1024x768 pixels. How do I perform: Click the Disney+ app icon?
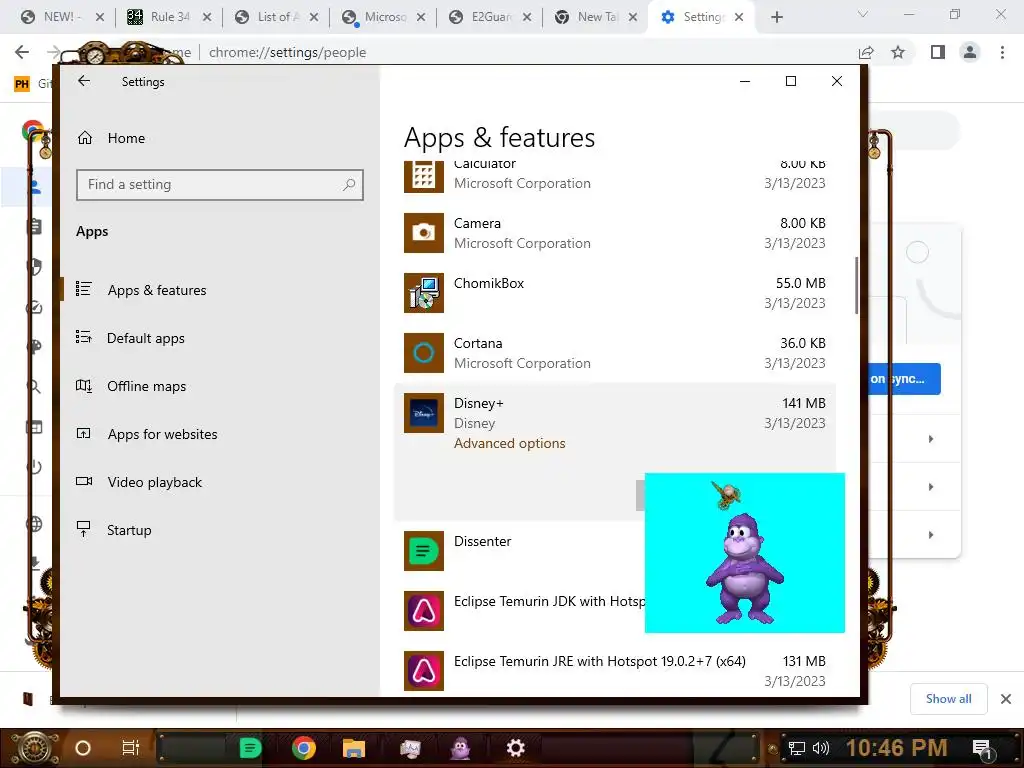point(424,413)
